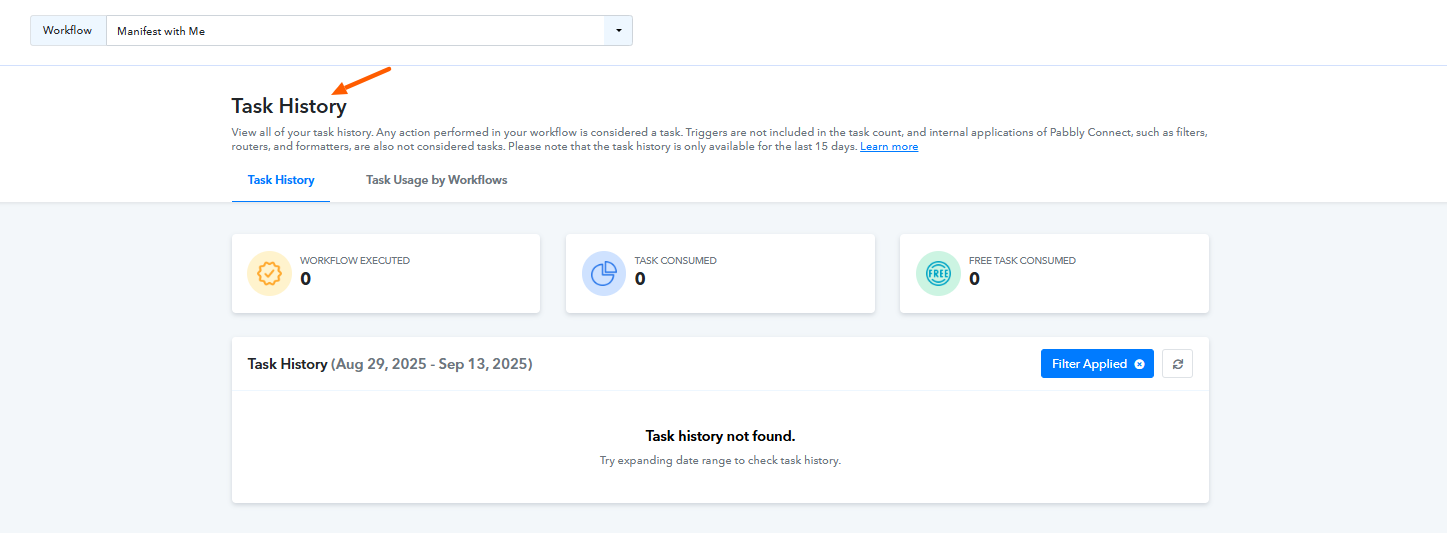Click the refresh icon beside Filter Applied
1447x533 pixels.
[x=1177, y=364]
